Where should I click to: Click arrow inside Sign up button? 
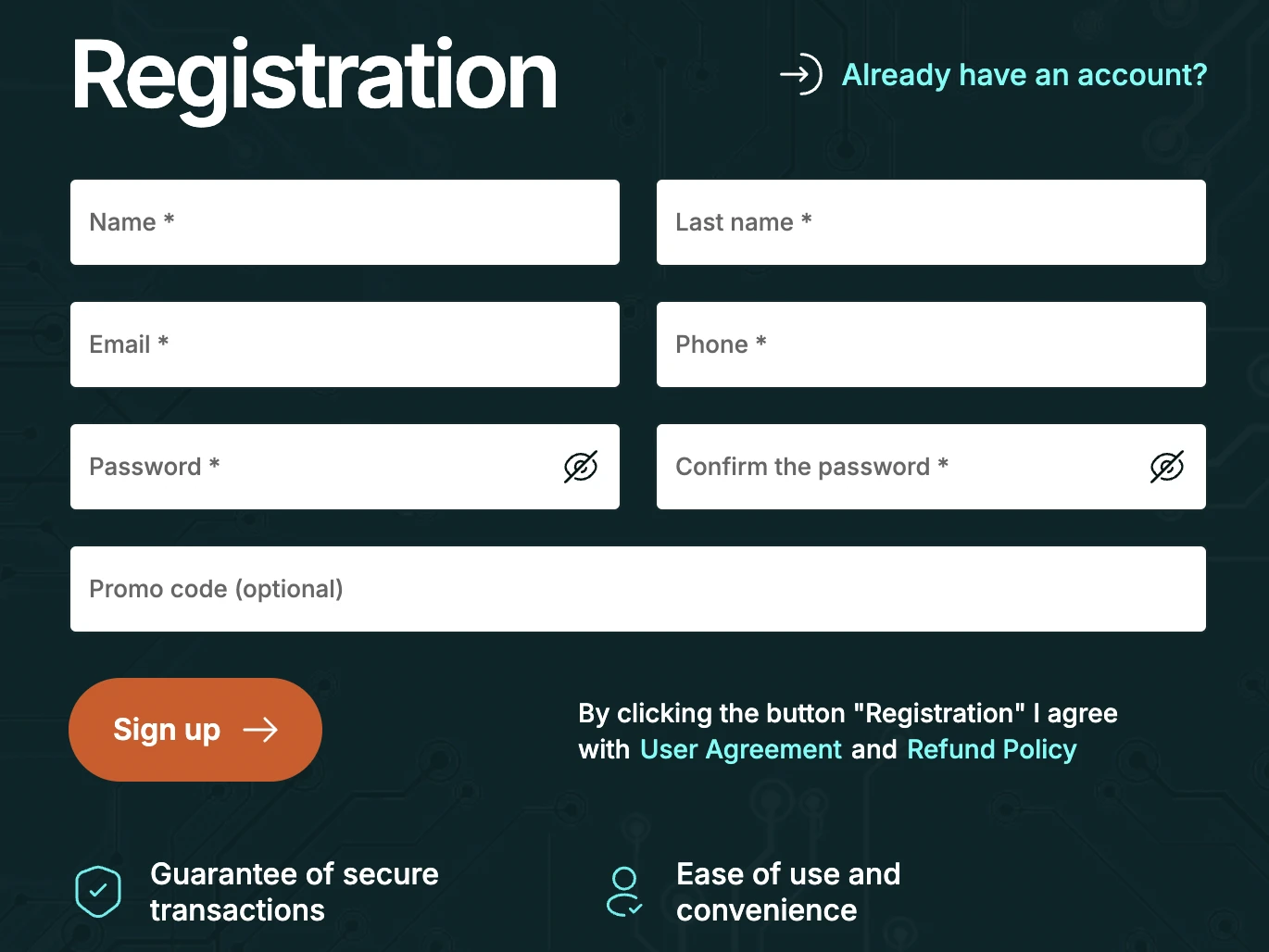pos(260,730)
